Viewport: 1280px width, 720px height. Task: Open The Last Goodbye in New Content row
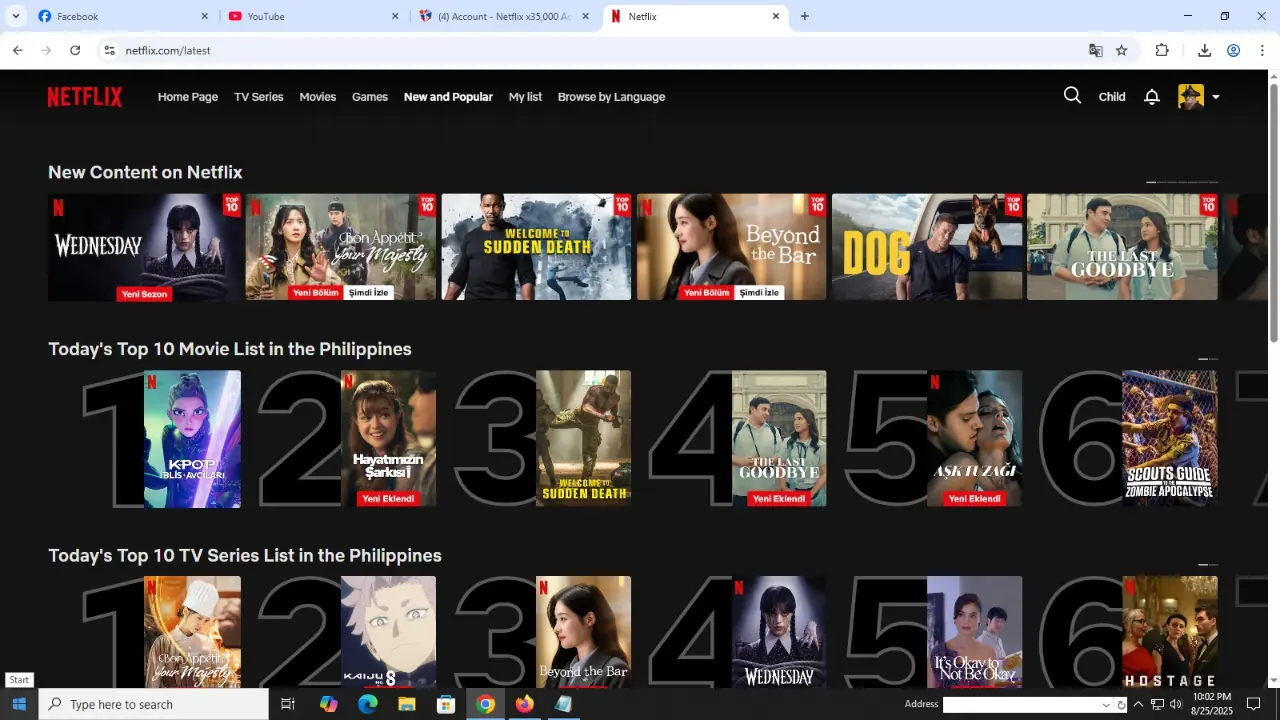(1122, 247)
